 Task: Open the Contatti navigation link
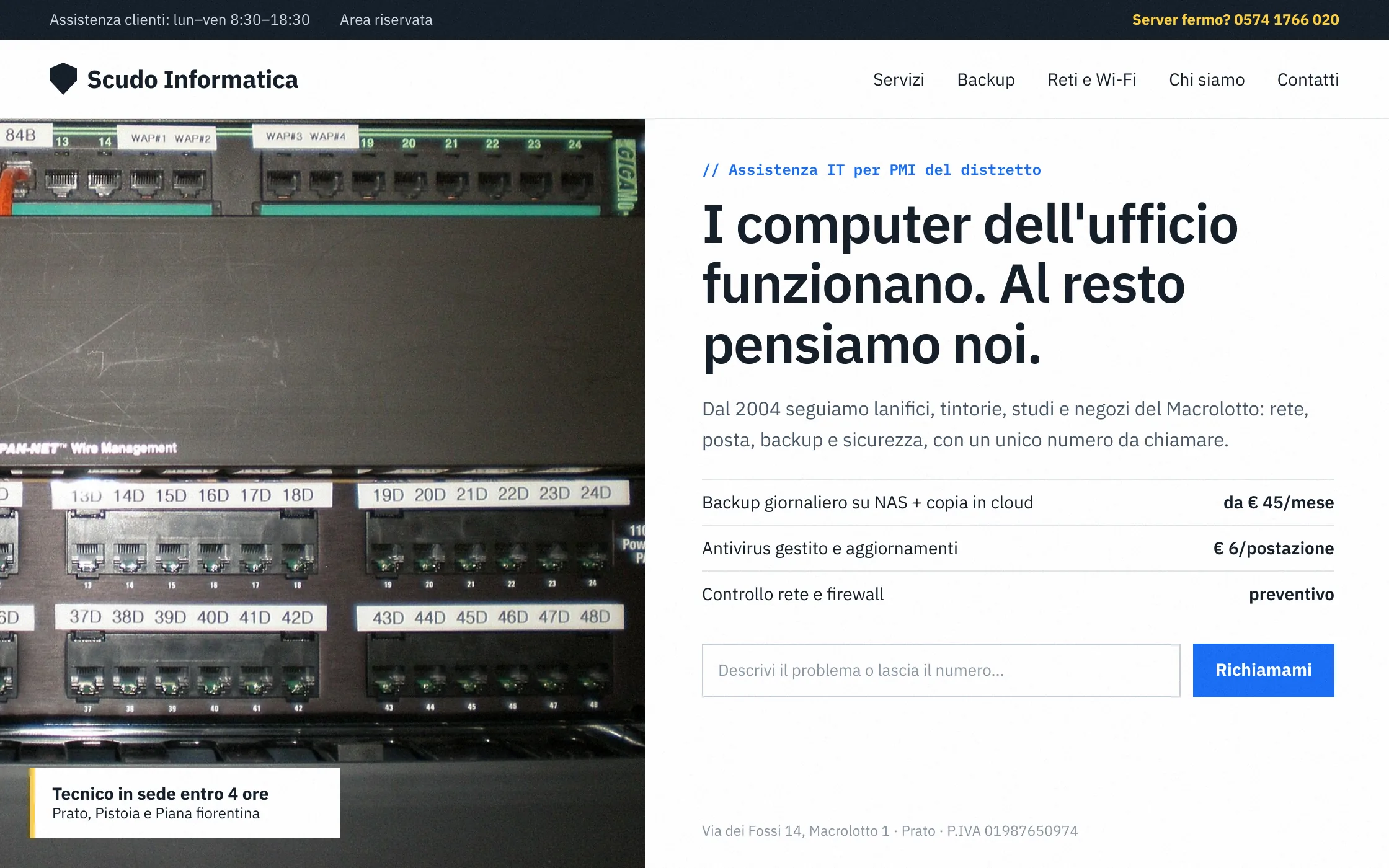[1308, 79]
